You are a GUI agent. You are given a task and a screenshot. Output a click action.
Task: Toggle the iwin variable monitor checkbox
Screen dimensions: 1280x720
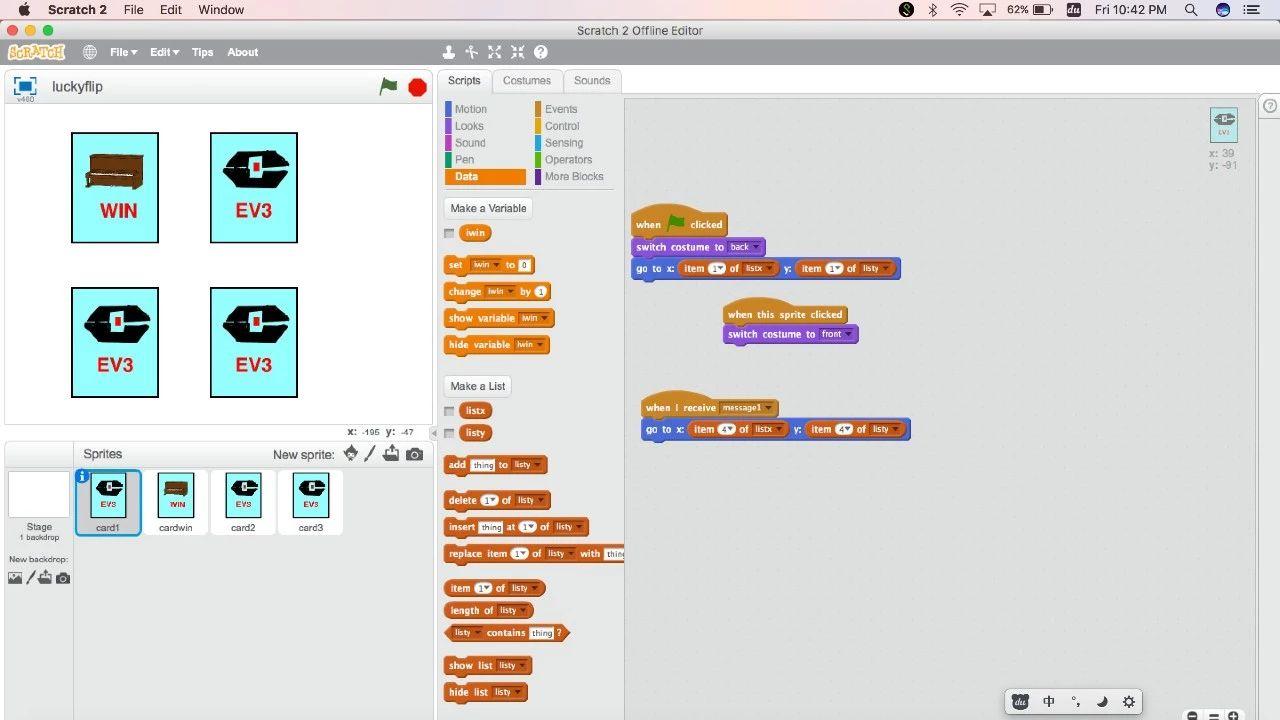(x=449, y=233)
